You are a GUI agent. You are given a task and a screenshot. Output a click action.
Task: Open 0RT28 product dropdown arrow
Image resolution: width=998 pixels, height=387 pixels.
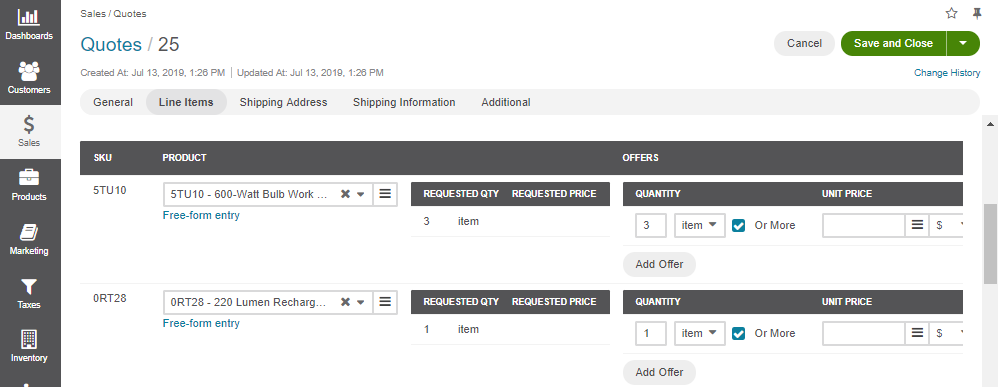pos(361,302)
